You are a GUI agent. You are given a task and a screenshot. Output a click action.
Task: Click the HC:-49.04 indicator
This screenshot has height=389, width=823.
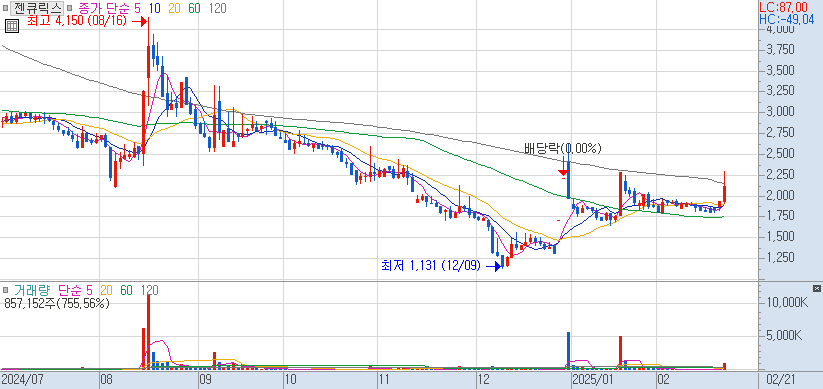pos(787,20)
